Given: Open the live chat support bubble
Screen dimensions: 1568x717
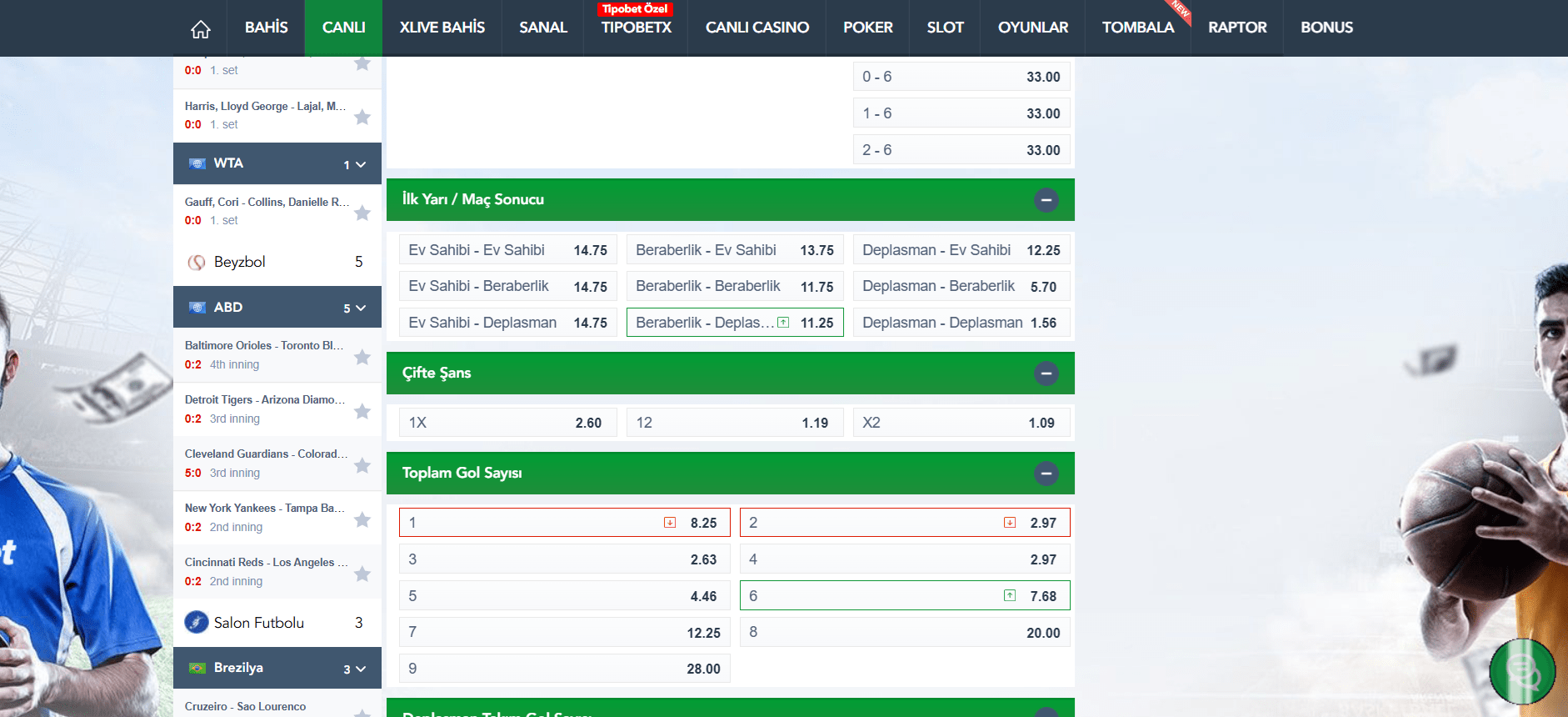Looking at the screenshot, I should click(1521, 671).
